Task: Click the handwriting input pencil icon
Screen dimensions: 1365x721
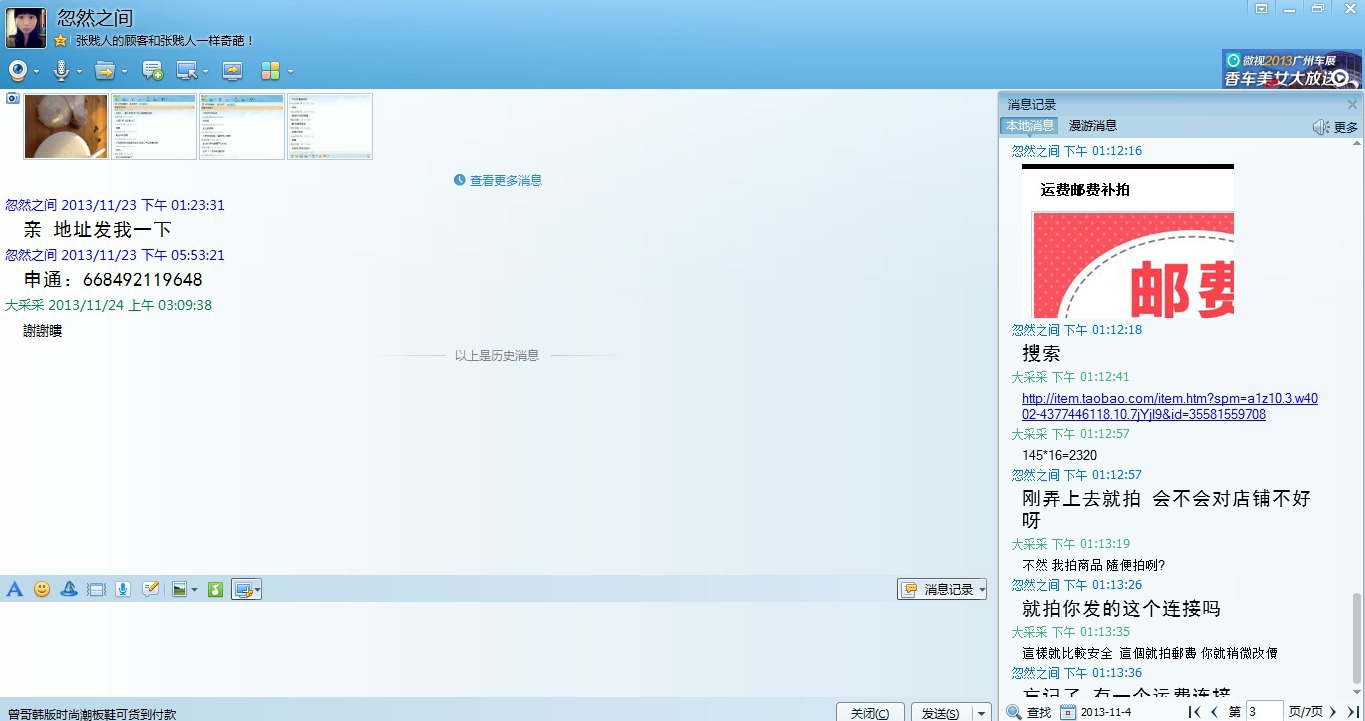Action: pyautogui.click(x=150, y=590)
